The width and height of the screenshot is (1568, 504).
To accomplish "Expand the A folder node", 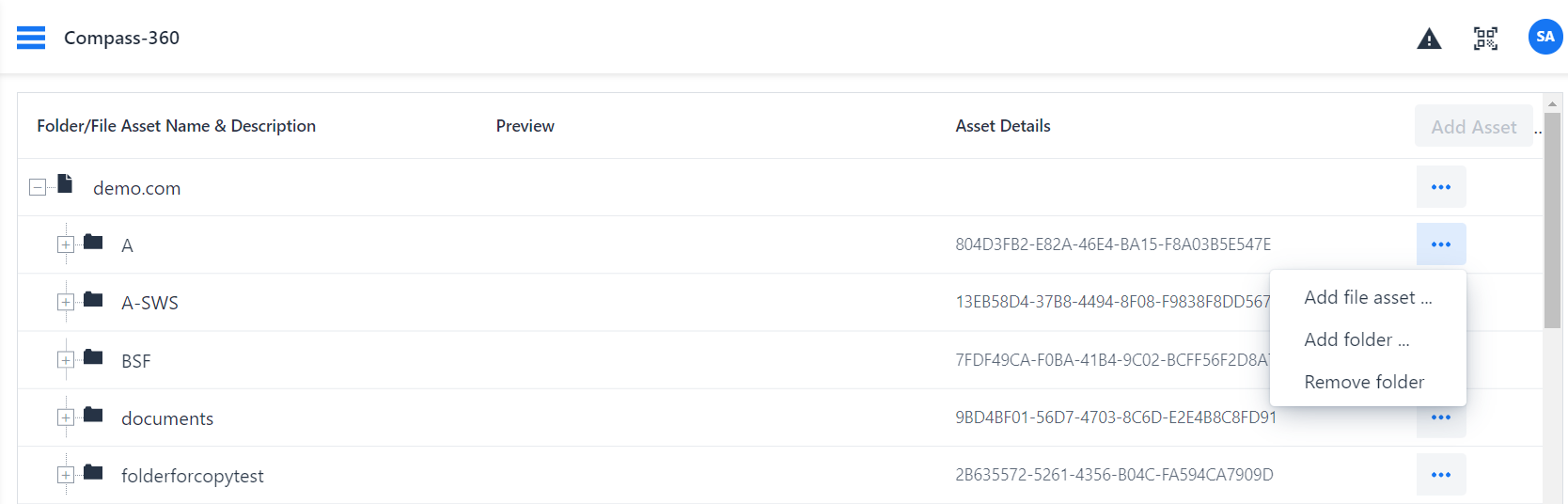I will tap(66, 244).
